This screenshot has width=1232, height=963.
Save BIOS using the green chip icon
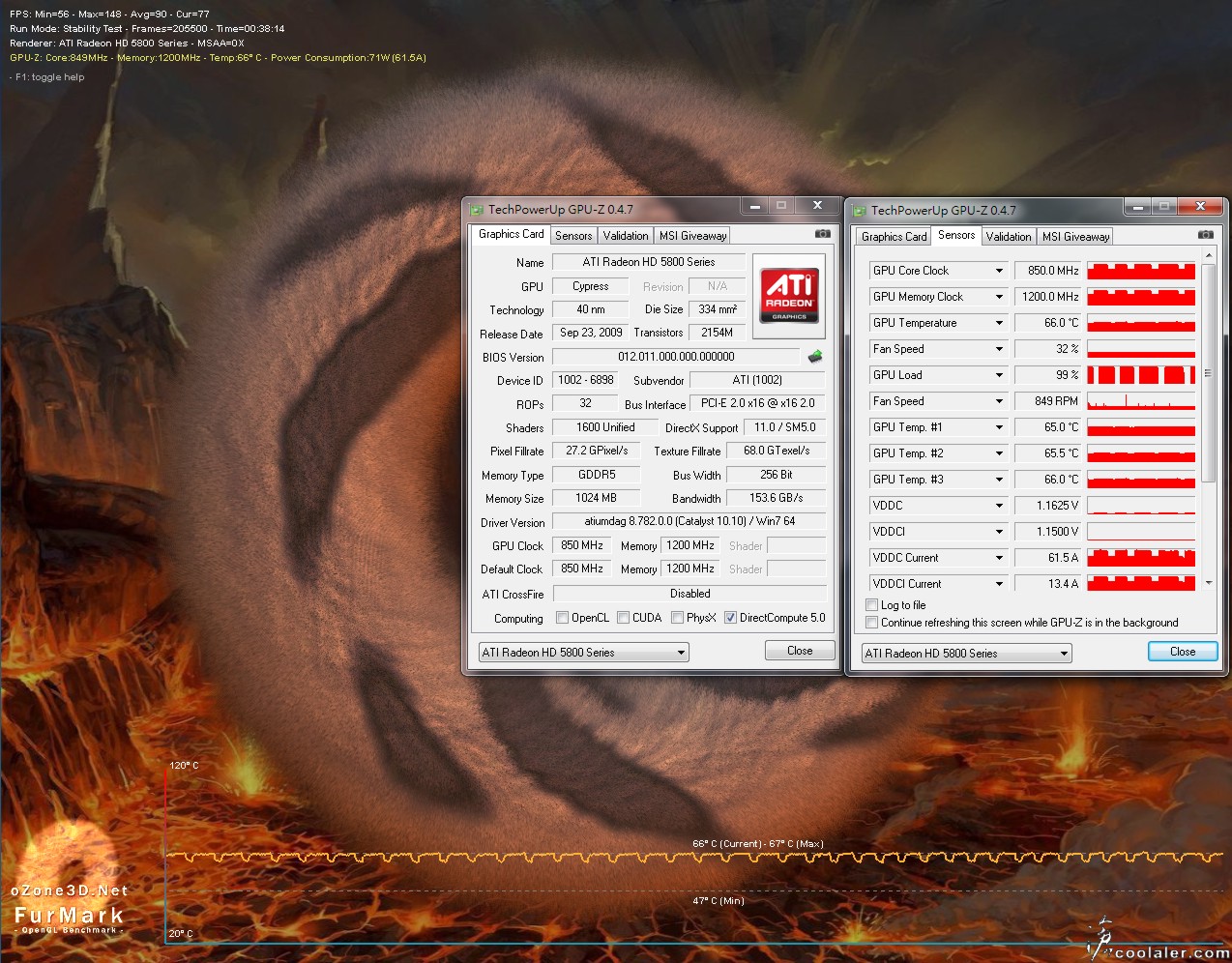(815, 357)
